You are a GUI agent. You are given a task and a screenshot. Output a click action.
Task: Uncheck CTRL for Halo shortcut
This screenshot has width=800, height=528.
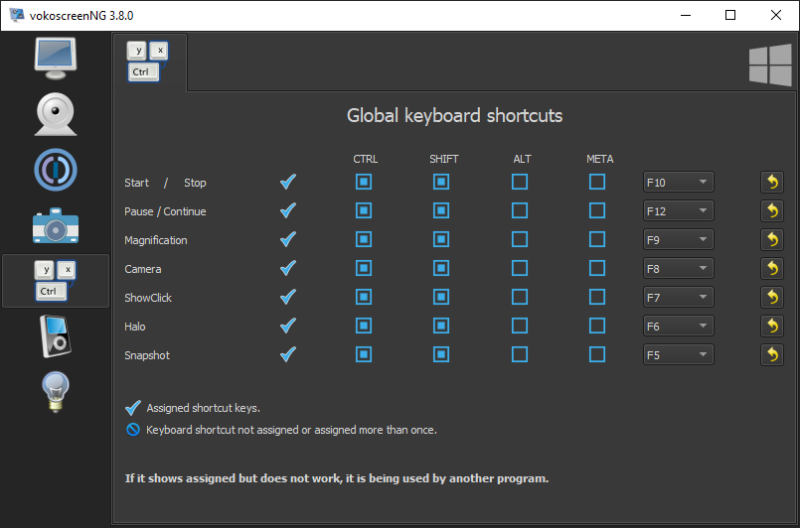click(364, 325)
